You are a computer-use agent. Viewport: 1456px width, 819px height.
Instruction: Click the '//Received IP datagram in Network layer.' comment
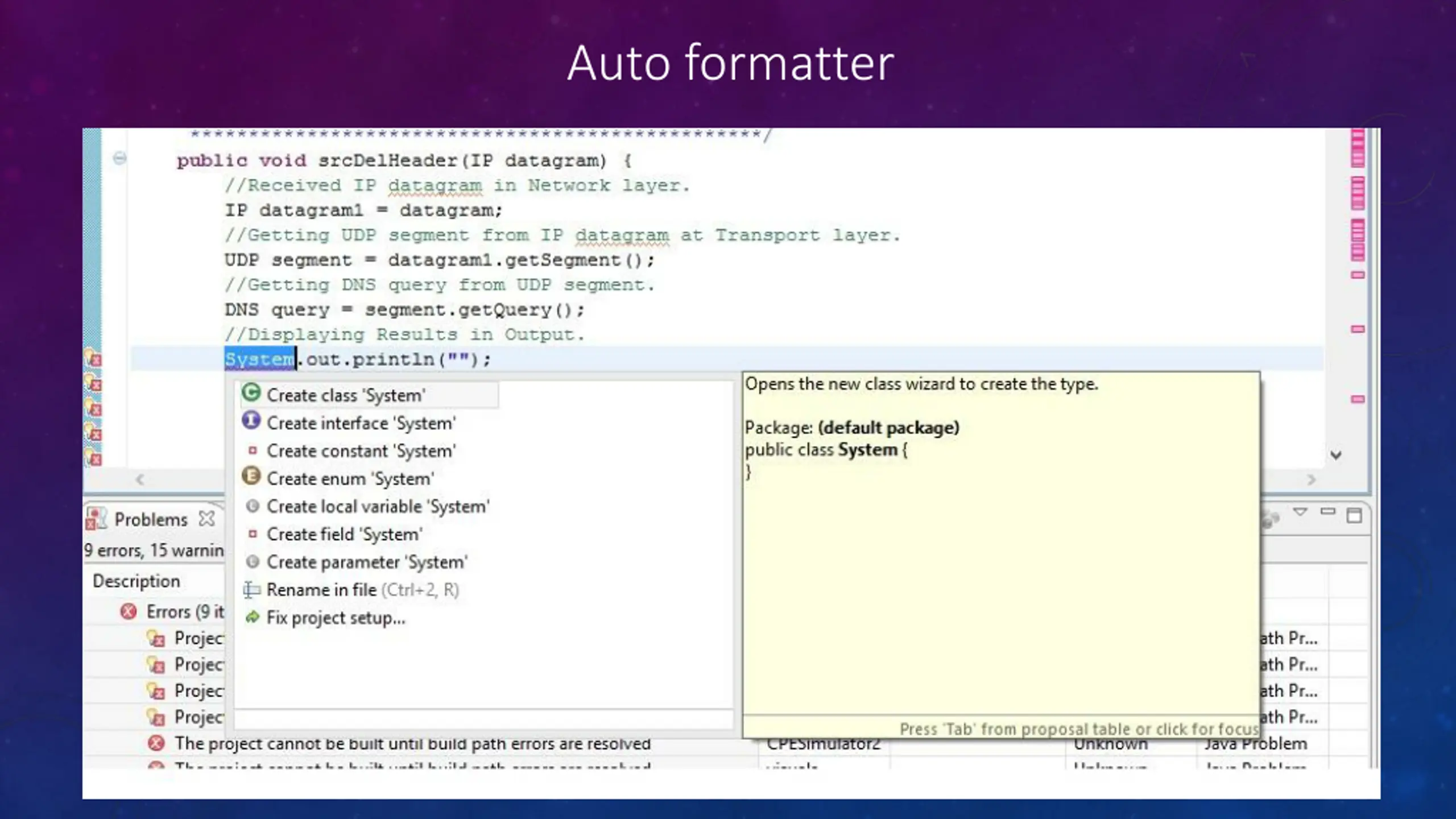[x=457, y=185]
